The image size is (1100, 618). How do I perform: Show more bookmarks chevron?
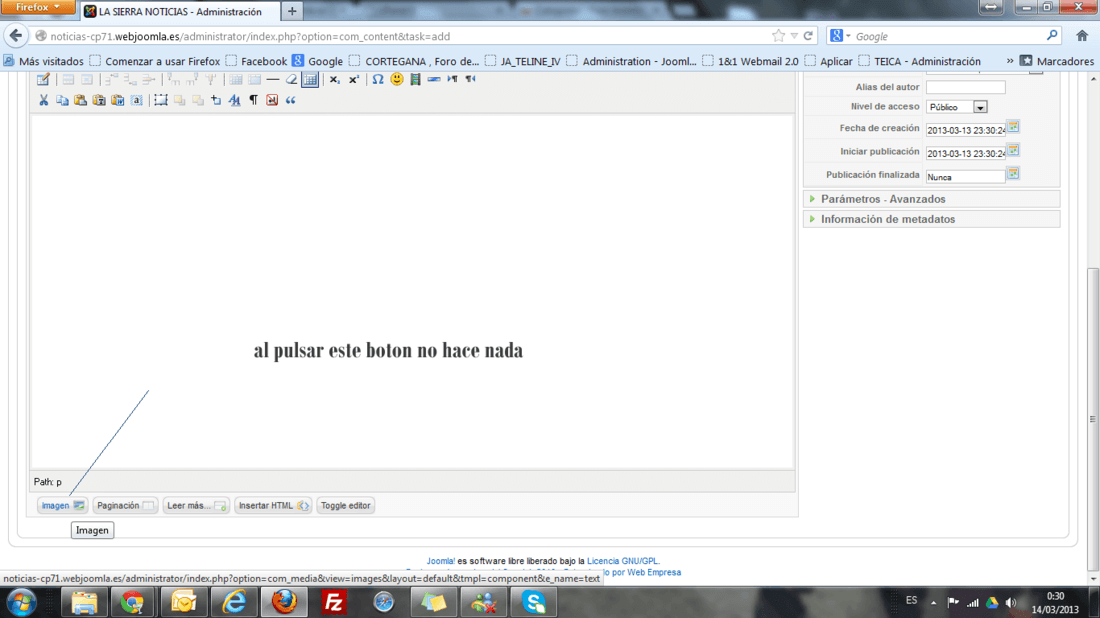(1010, 61)
